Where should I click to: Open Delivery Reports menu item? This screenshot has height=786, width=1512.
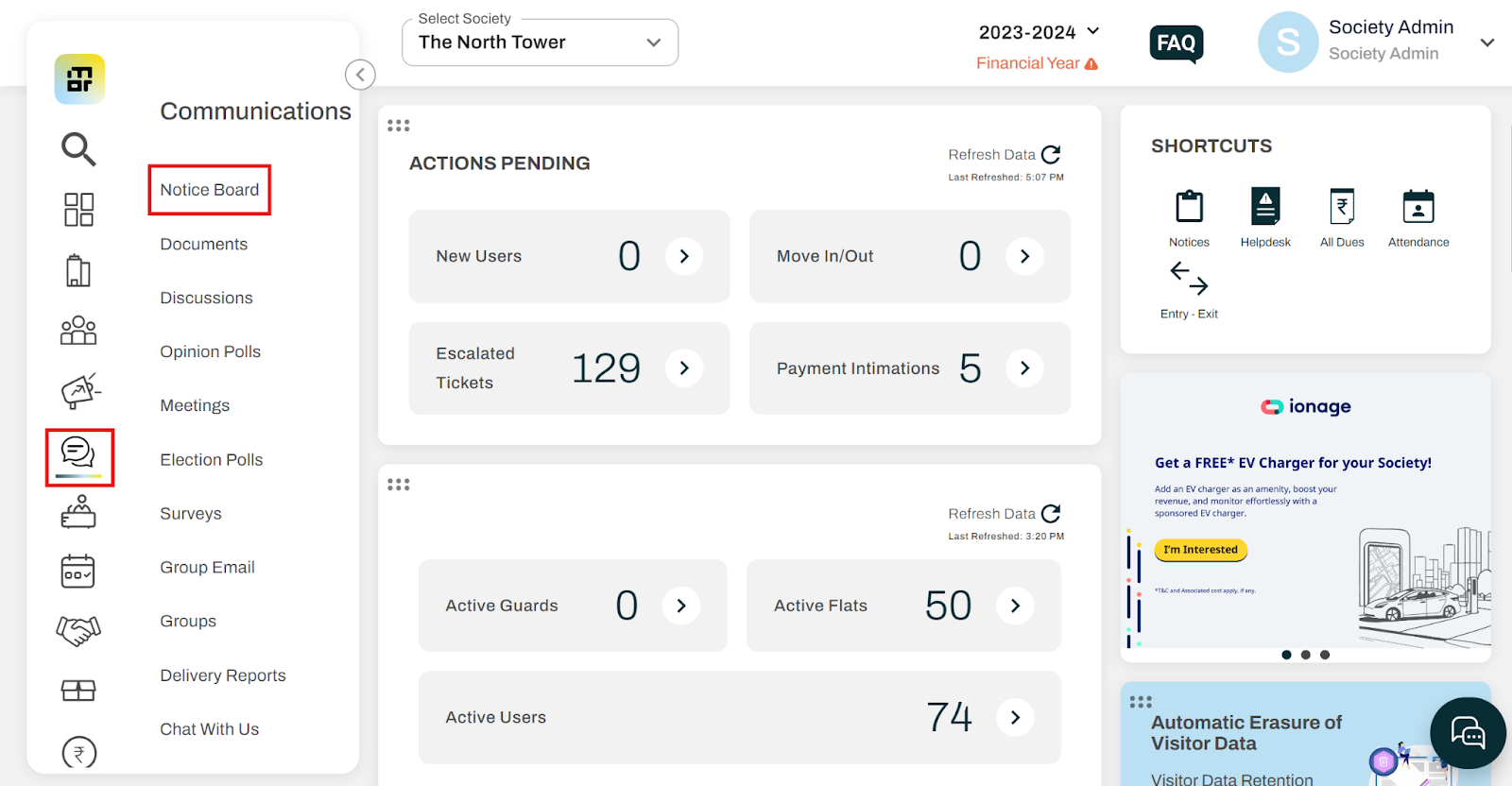[x=223, y=675]
